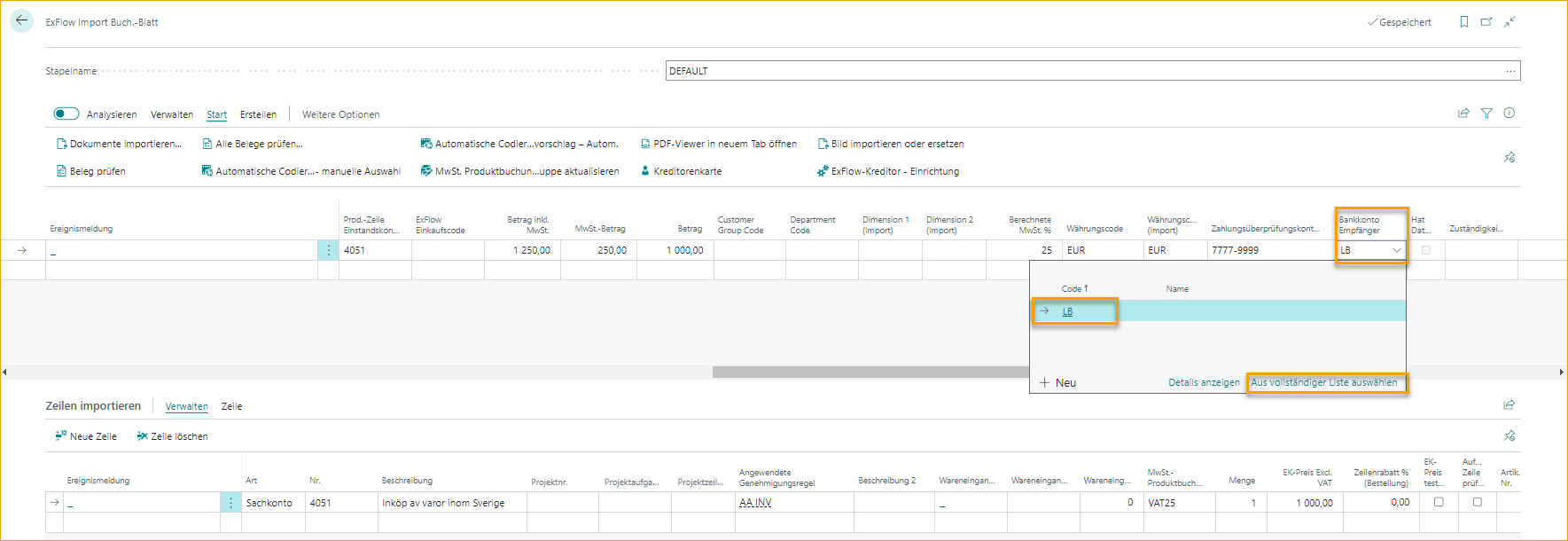Click the scrollbar left arrow
Viewport: 1568px width, 541px height.
(x=4, y=372)
